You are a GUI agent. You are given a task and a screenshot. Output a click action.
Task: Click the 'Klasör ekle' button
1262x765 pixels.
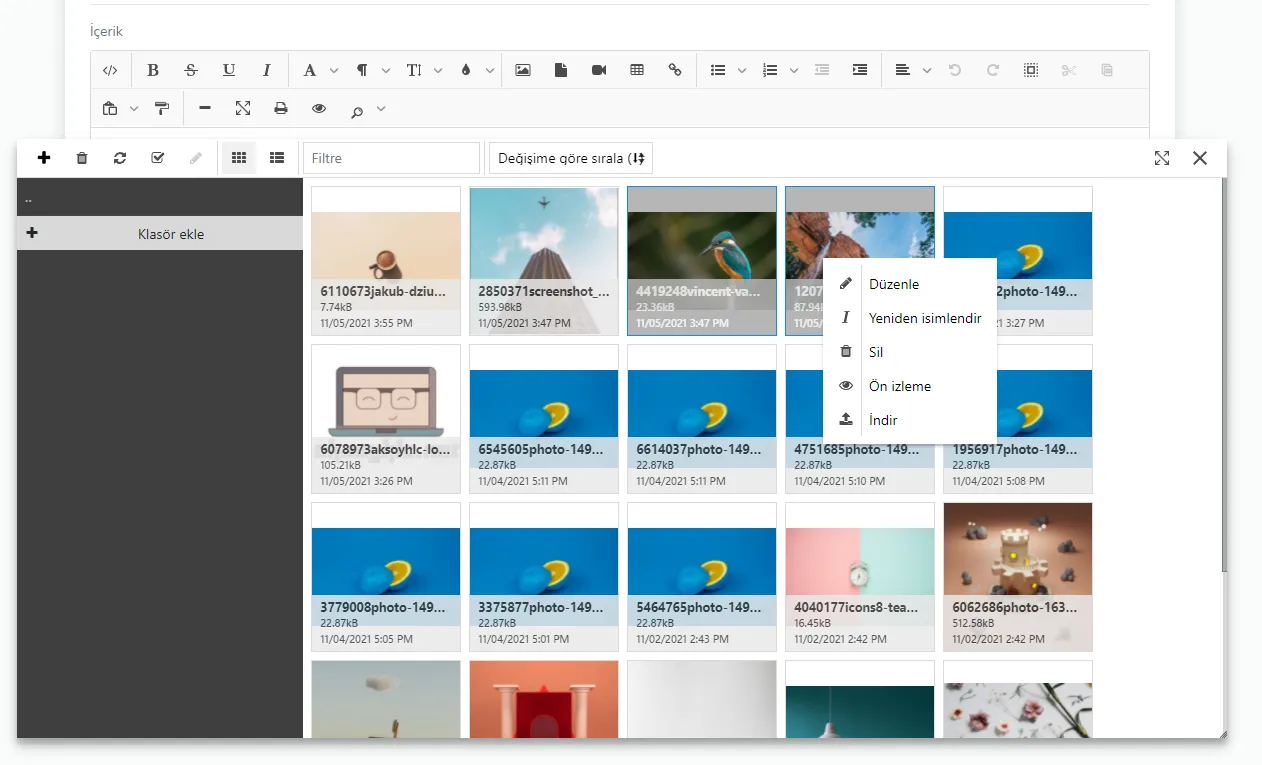(x=160, y=234)
